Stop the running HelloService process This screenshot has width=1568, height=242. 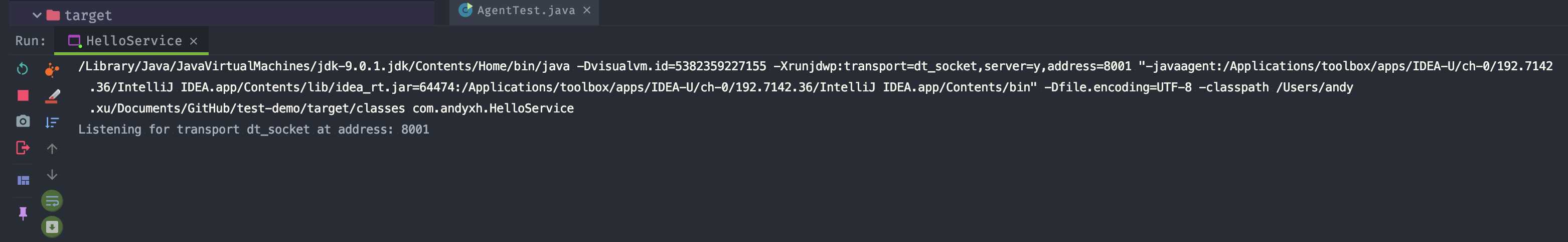(23, 95)
